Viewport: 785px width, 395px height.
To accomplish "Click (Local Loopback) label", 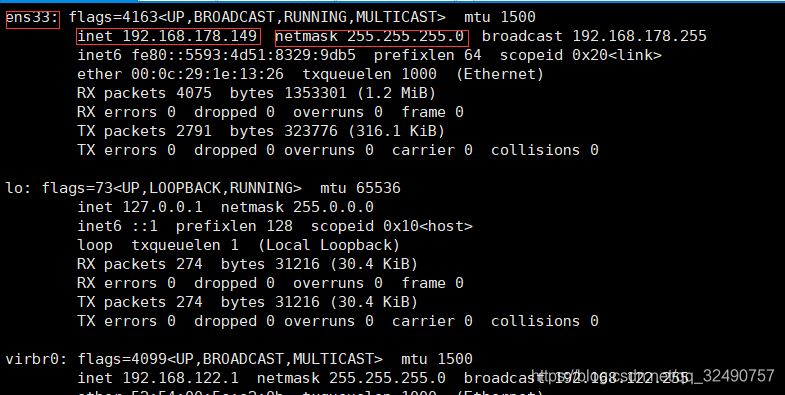I will tap(329, 245).
